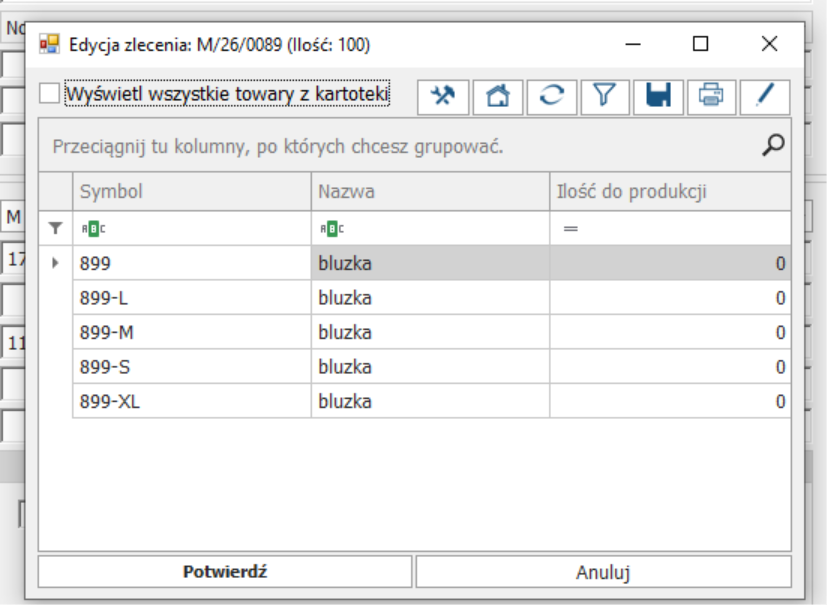Sort by the Nazwa column header
The image size is (828, 606).
pyautogui.click(x=430, y=191)
